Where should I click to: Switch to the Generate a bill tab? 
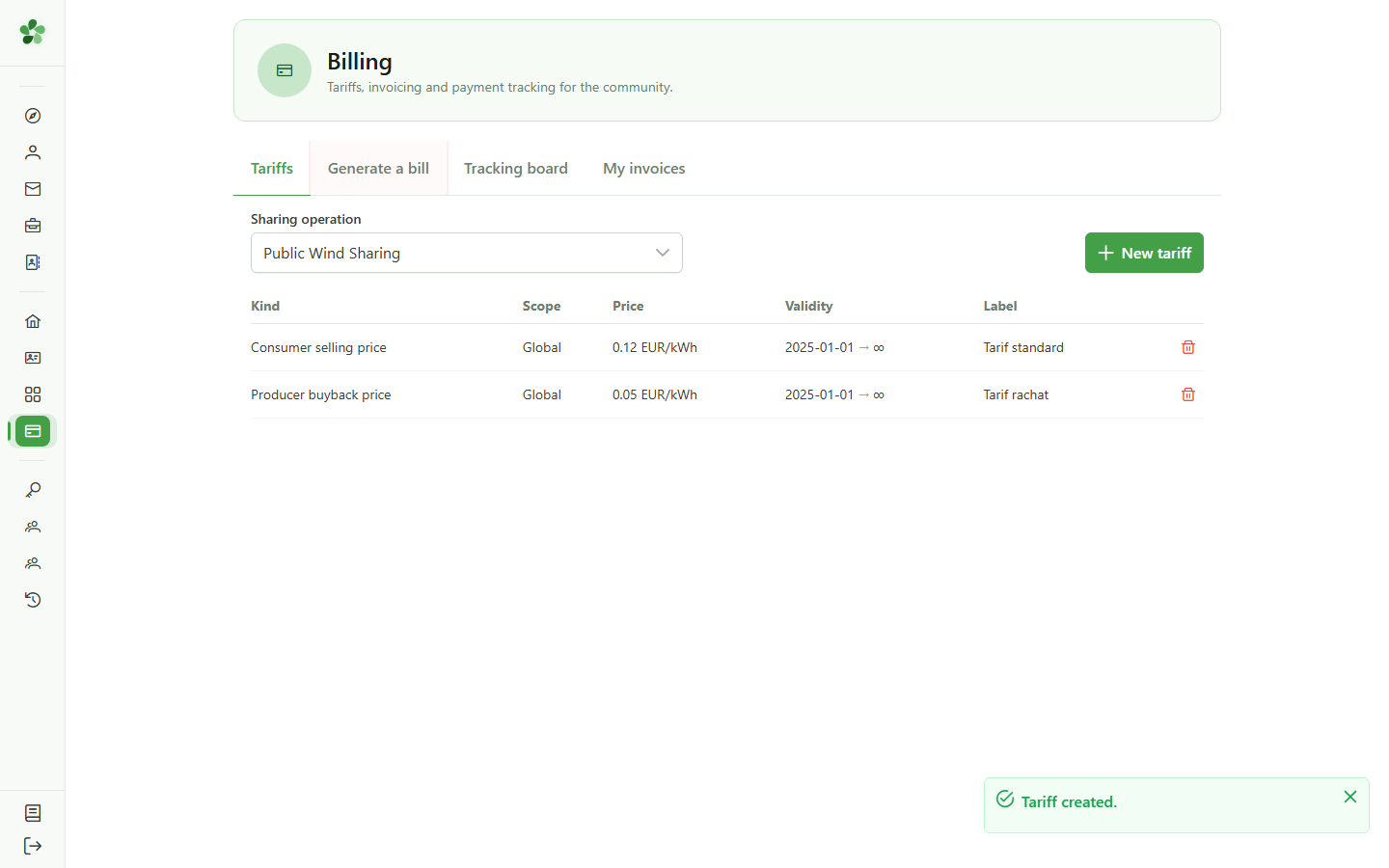(378, 168)
